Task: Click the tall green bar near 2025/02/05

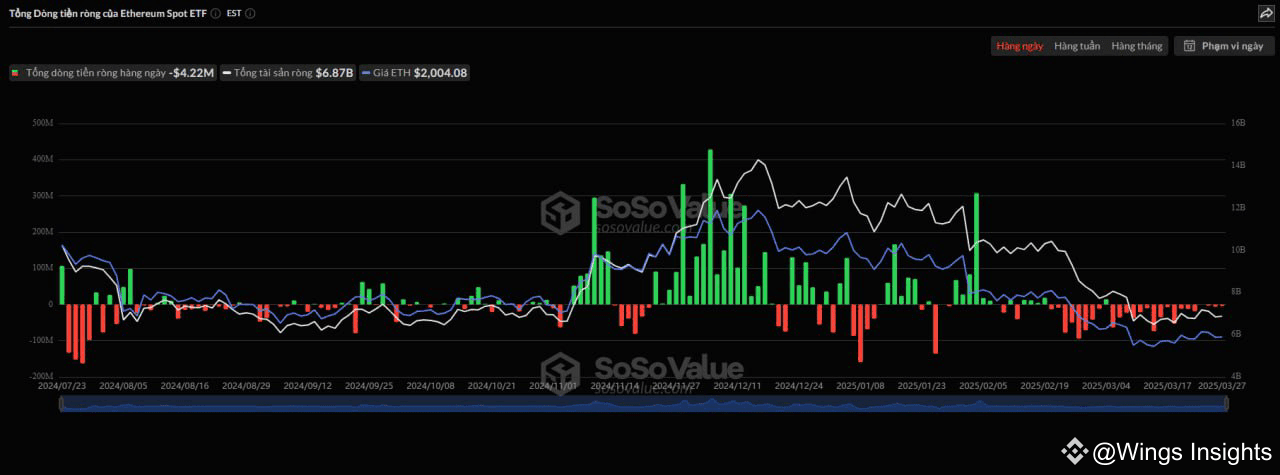Action: [x=976, y=249]
